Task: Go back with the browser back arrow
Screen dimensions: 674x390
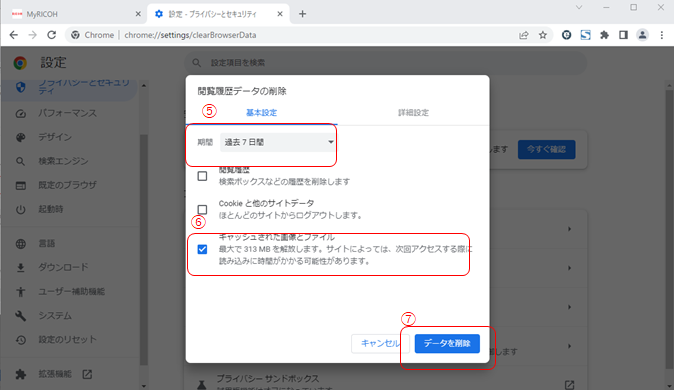Action: point(14,35)
